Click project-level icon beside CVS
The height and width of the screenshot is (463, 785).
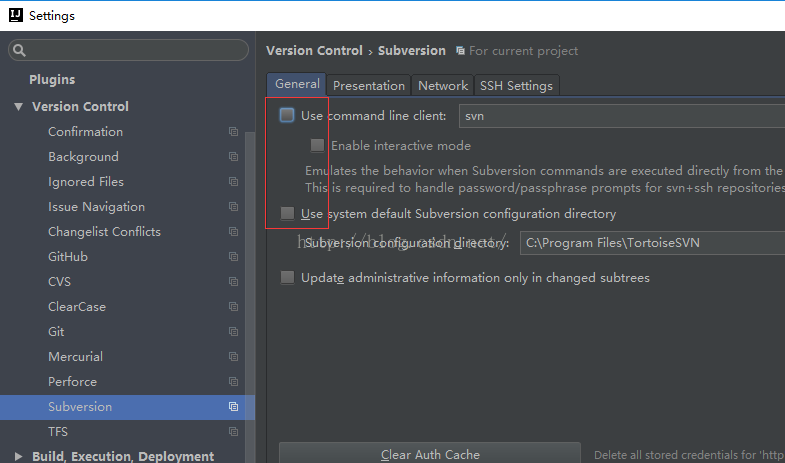[233, 282]
